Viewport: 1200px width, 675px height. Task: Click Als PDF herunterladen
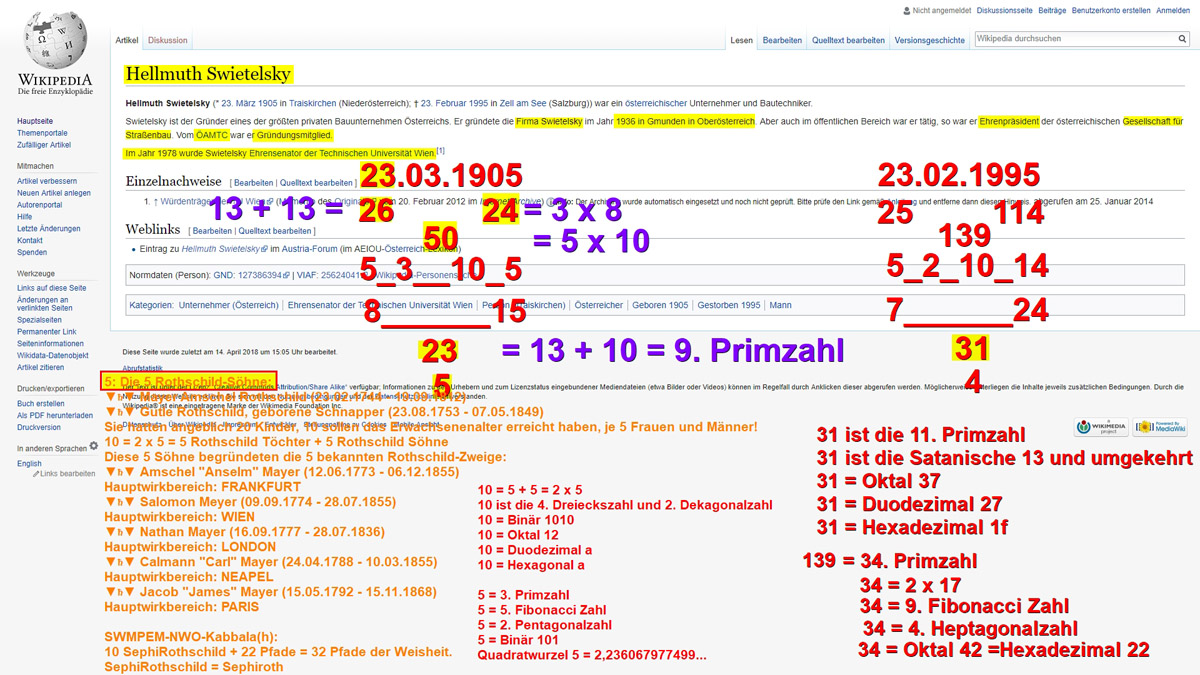point(55,416)
